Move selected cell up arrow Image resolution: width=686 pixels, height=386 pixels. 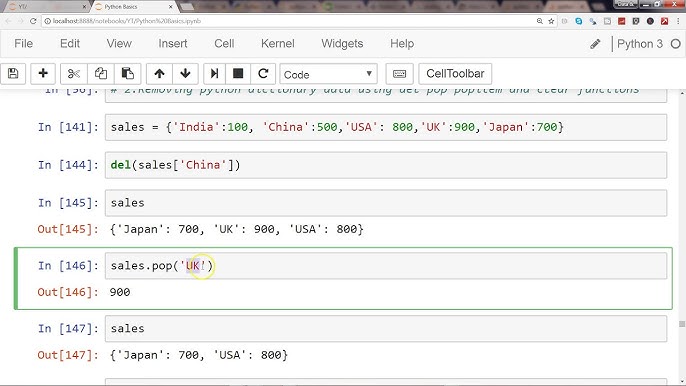point(159,74)
